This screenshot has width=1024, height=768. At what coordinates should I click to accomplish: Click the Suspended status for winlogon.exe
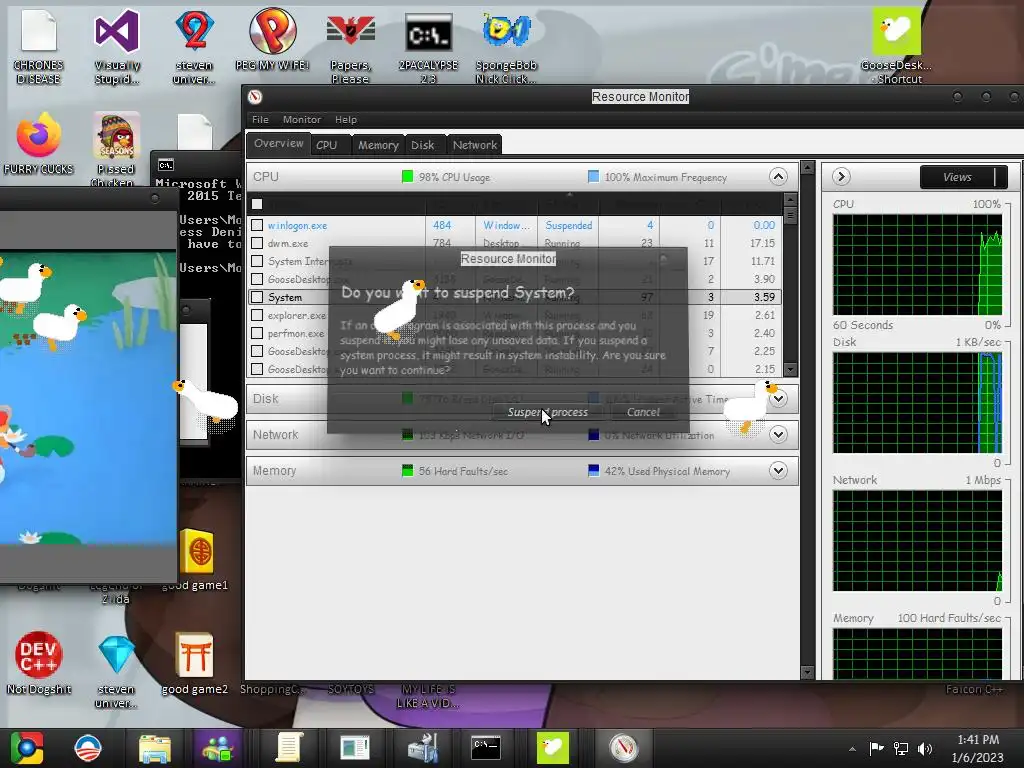[x=569, y=225]
